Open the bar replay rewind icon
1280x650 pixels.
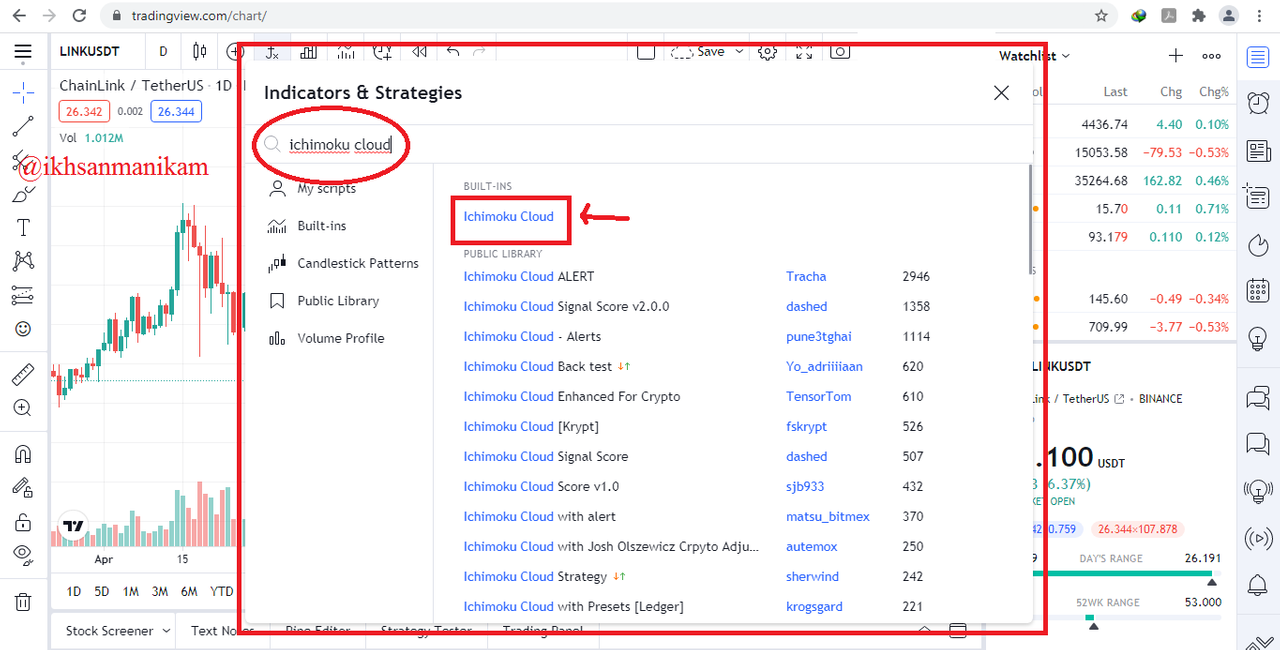coord(420,51)
